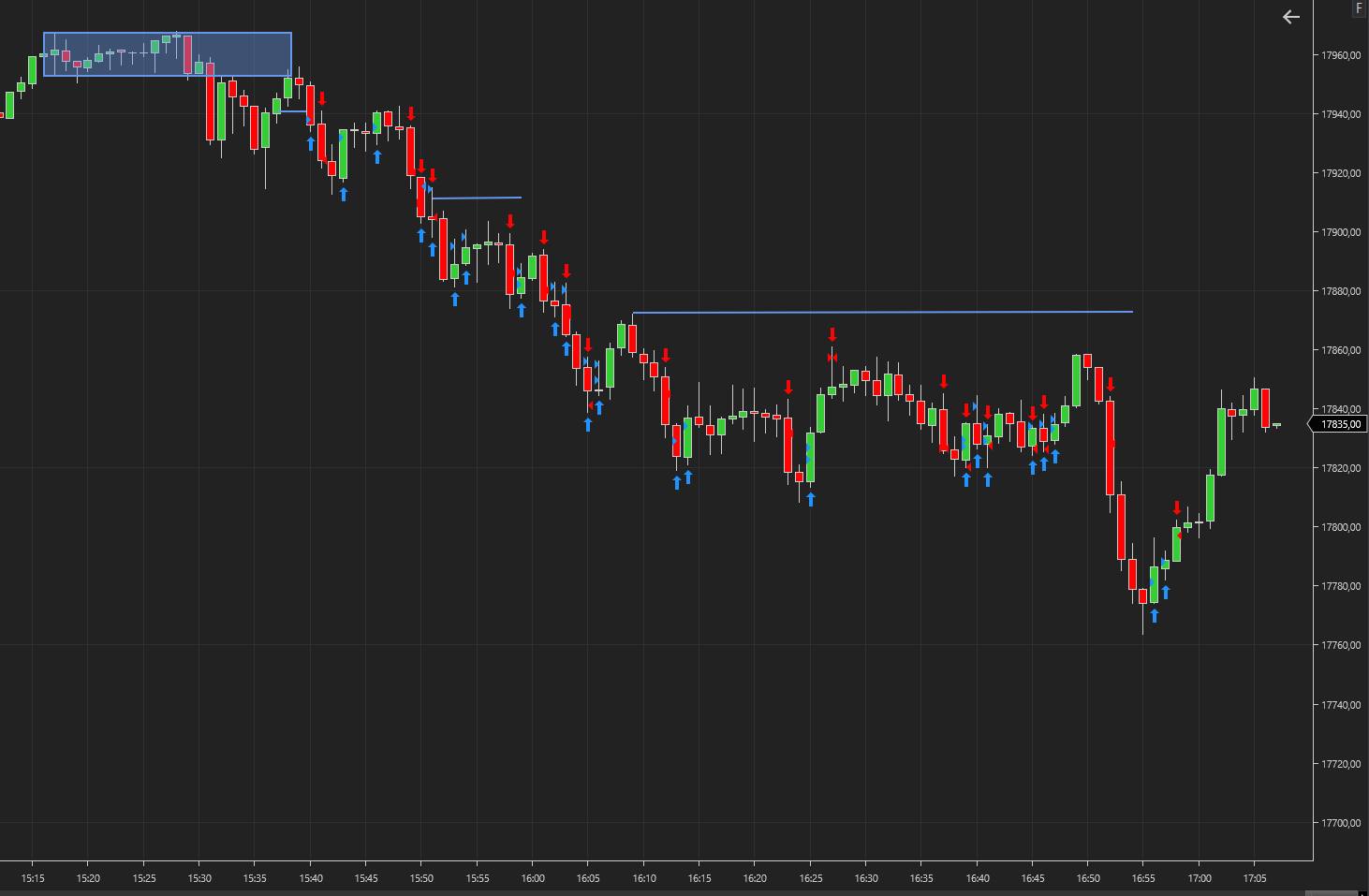
Task: Click the 16:35 time axis label
Action: [921, 878]
